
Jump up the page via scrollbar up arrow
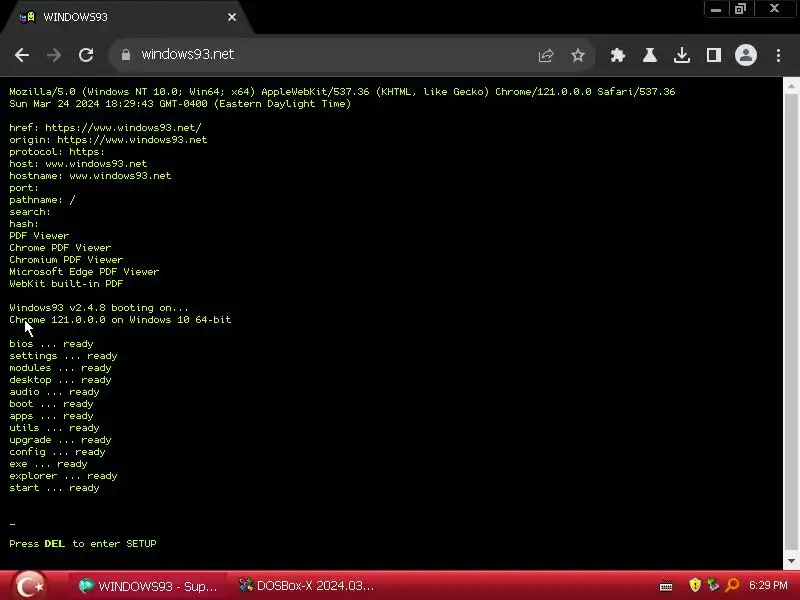pyautogui.click(x=791, y=87)
